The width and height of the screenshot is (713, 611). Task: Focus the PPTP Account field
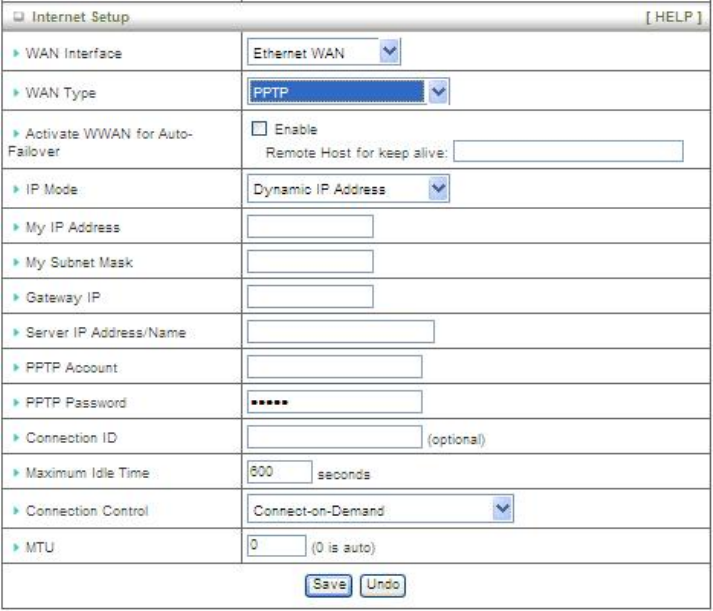334,366
